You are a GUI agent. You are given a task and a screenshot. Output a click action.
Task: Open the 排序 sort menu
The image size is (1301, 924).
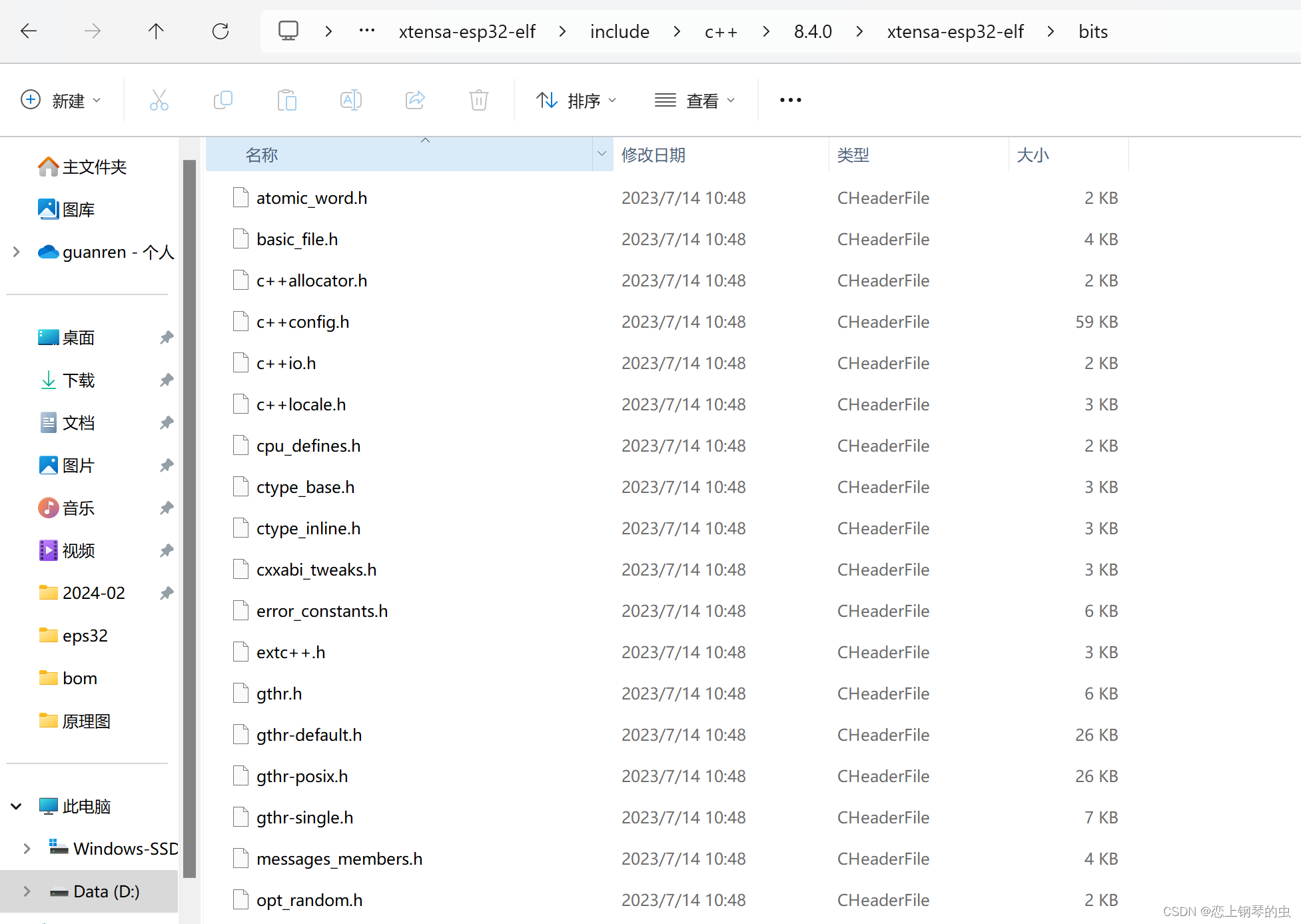576,101
